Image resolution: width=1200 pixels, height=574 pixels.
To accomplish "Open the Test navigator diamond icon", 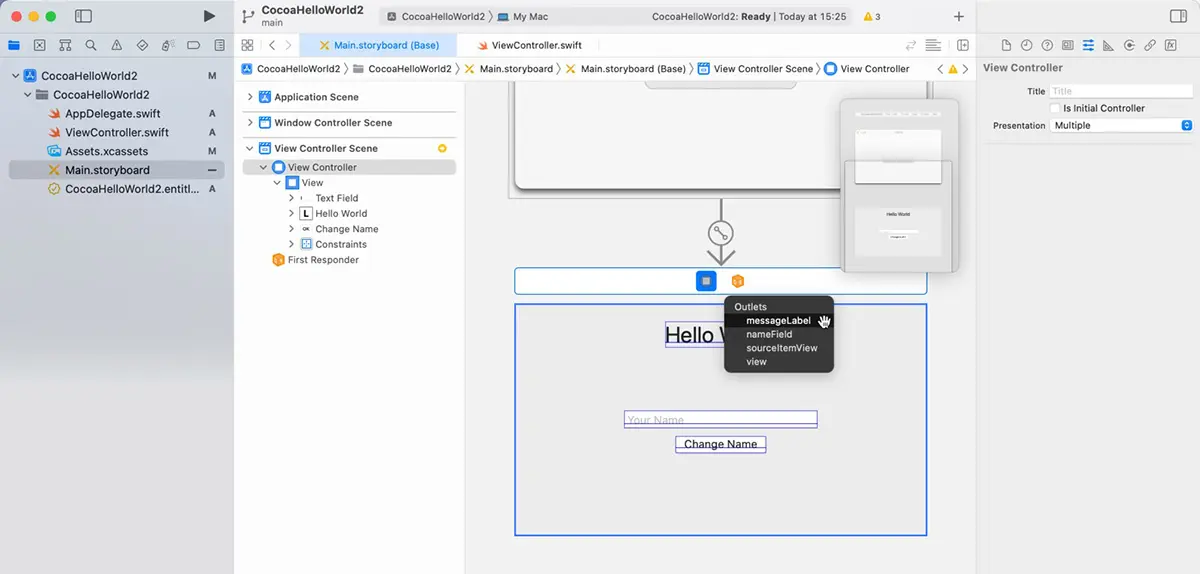I will click(142, 45).
